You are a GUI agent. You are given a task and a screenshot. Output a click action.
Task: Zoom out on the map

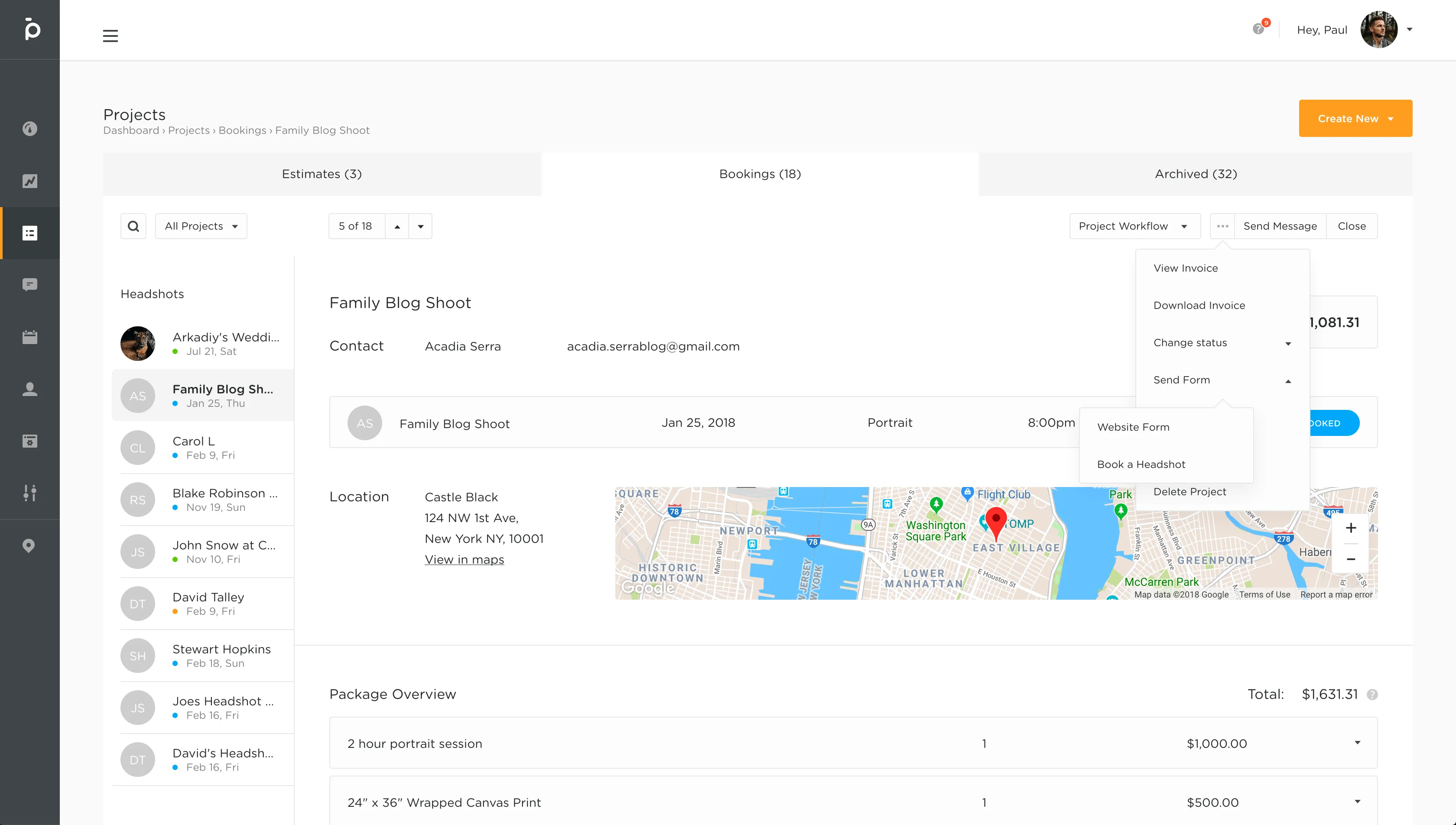tap(1351, 559)
